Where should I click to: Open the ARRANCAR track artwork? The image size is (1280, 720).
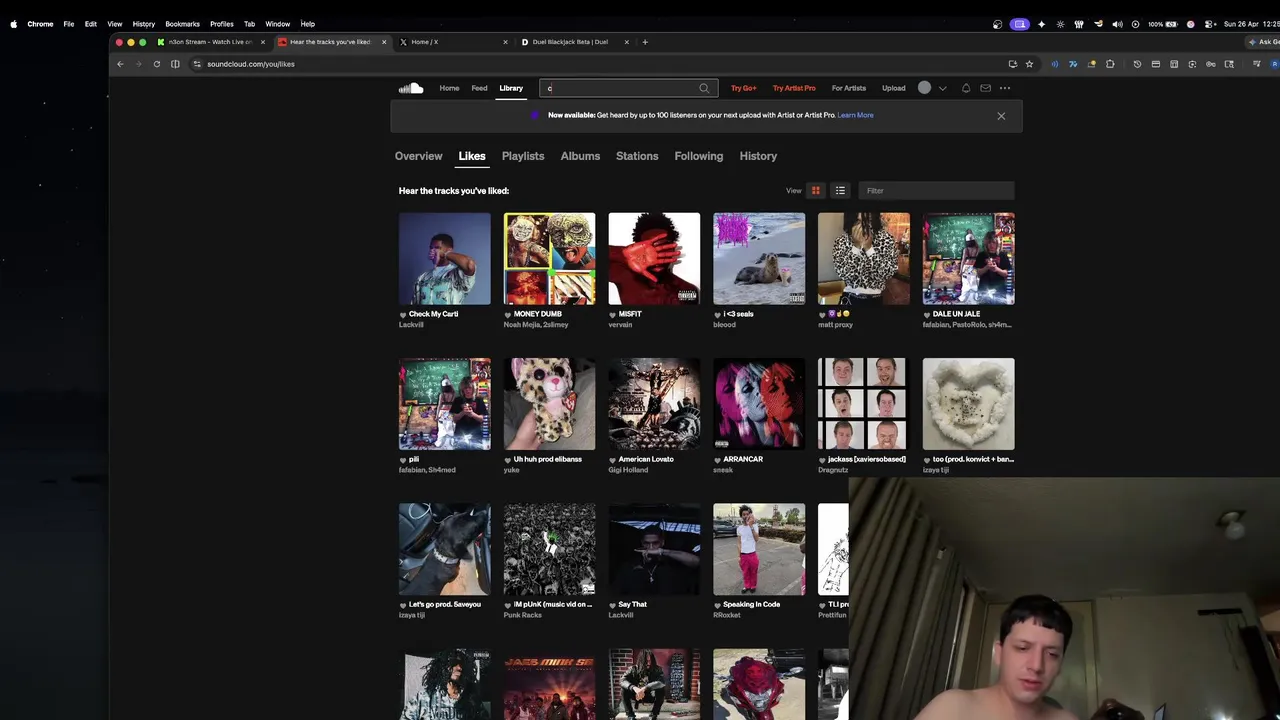[759, 404]
